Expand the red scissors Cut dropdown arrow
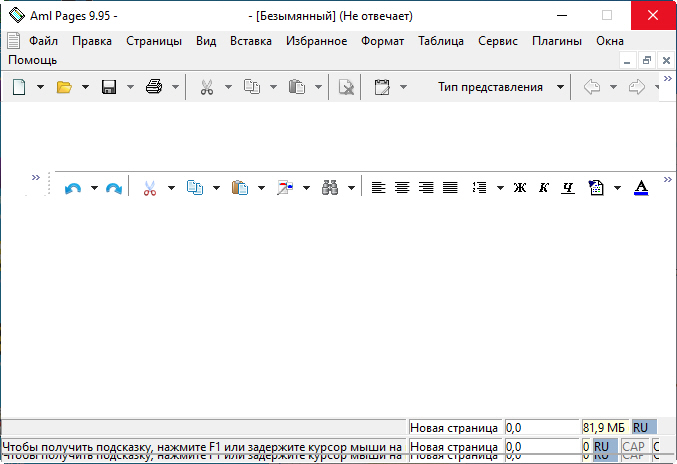The image size is (677, 464). (171, 188)
